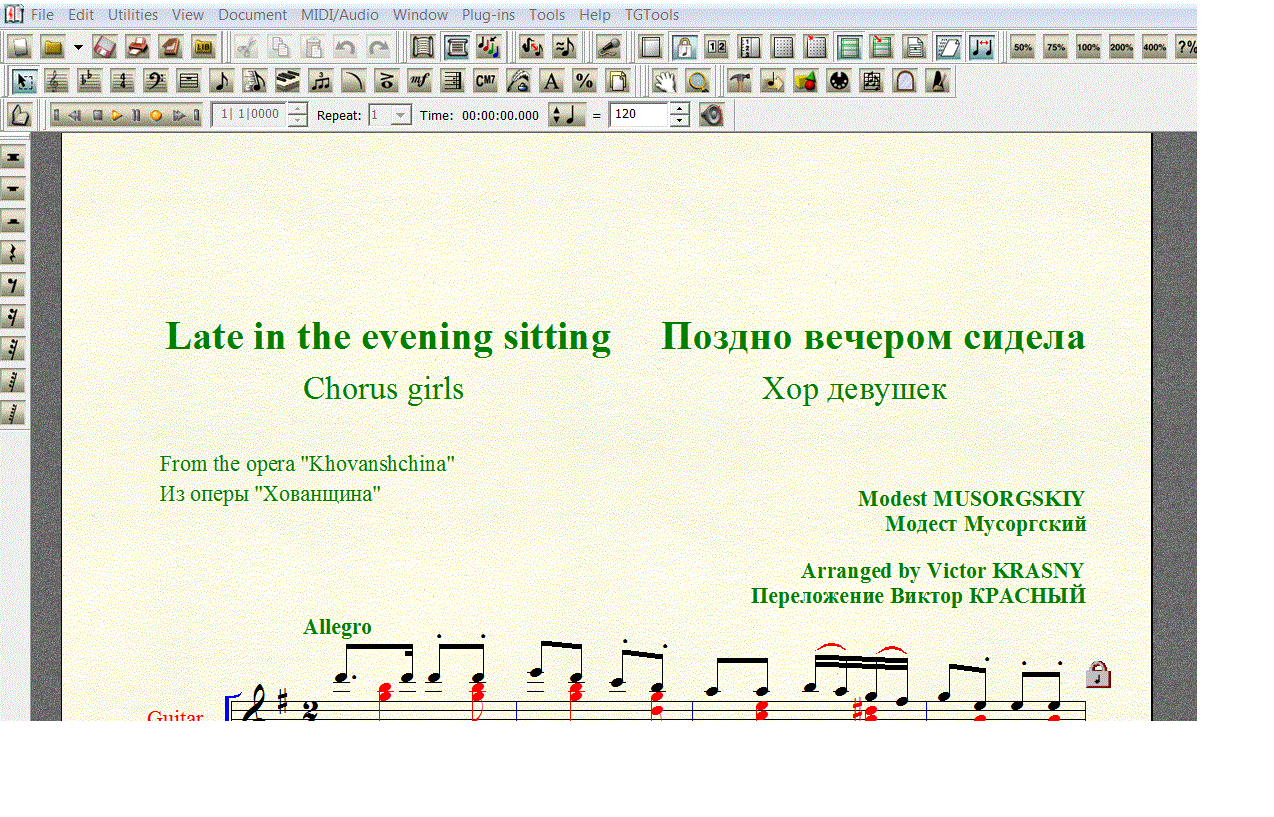The image size is (1274, 817).
Task: Toggle the slanted page toolbar button
Action: (947, 47)
